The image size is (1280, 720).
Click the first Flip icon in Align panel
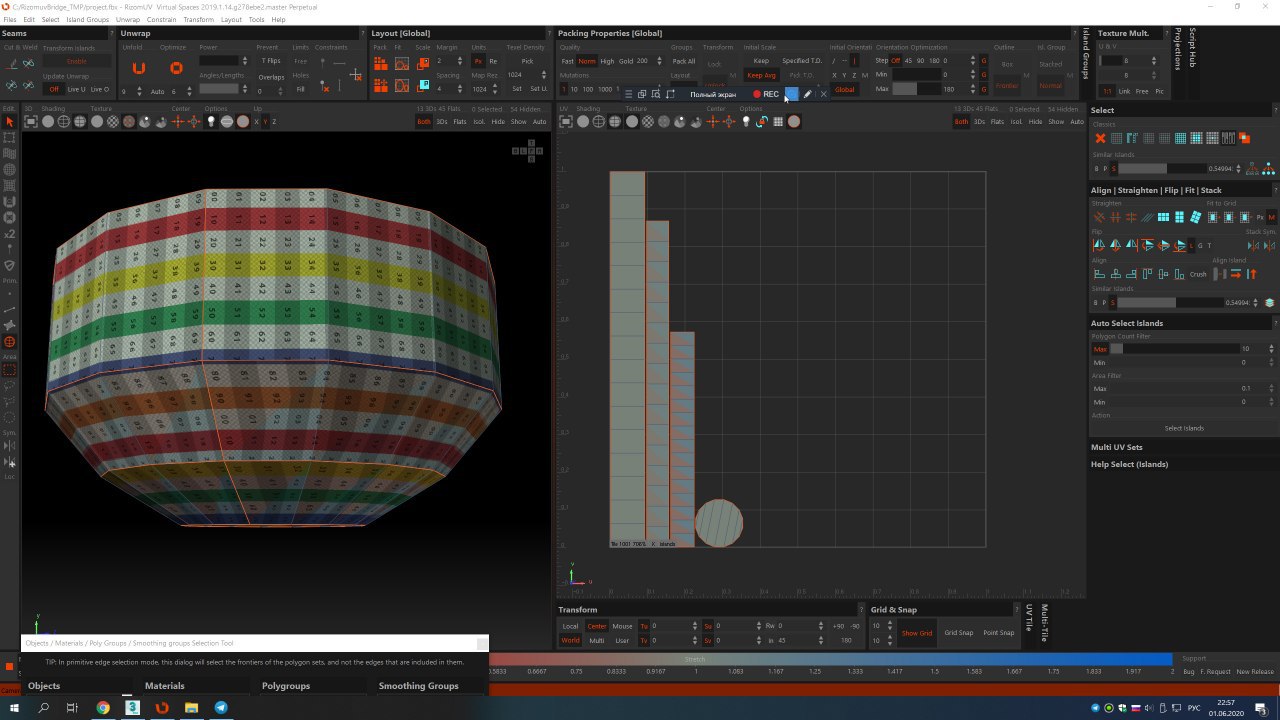[x=1099, y=245]
